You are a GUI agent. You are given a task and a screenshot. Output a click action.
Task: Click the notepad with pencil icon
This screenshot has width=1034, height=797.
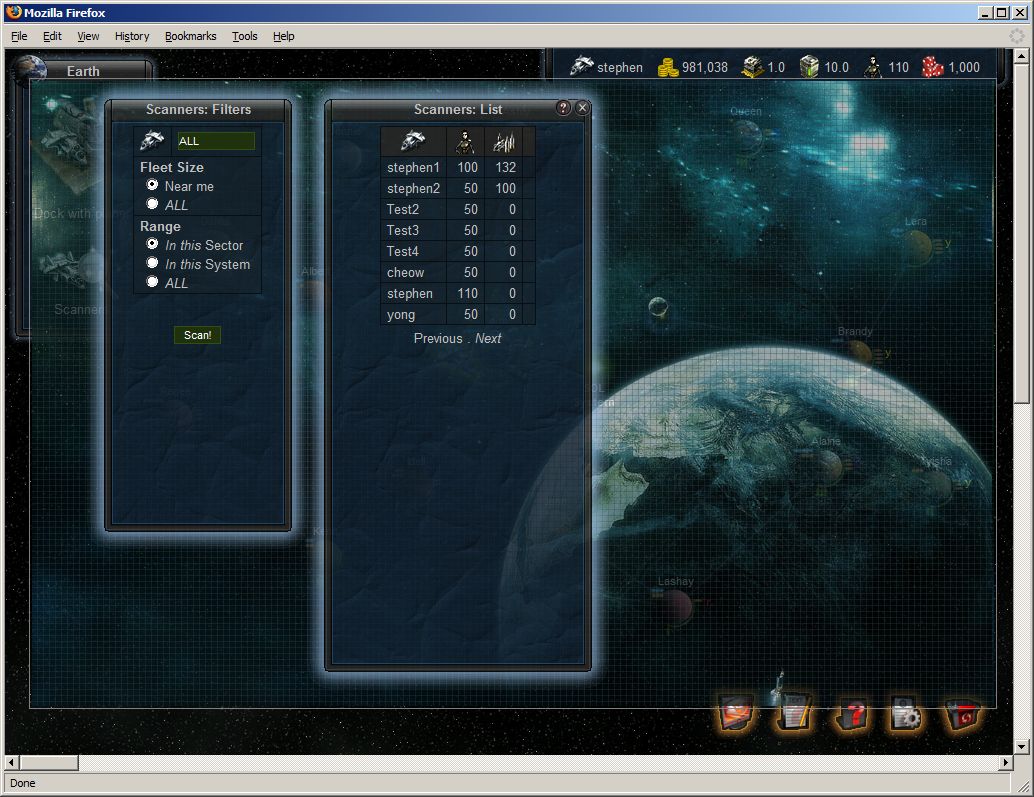tap(794, 714)
